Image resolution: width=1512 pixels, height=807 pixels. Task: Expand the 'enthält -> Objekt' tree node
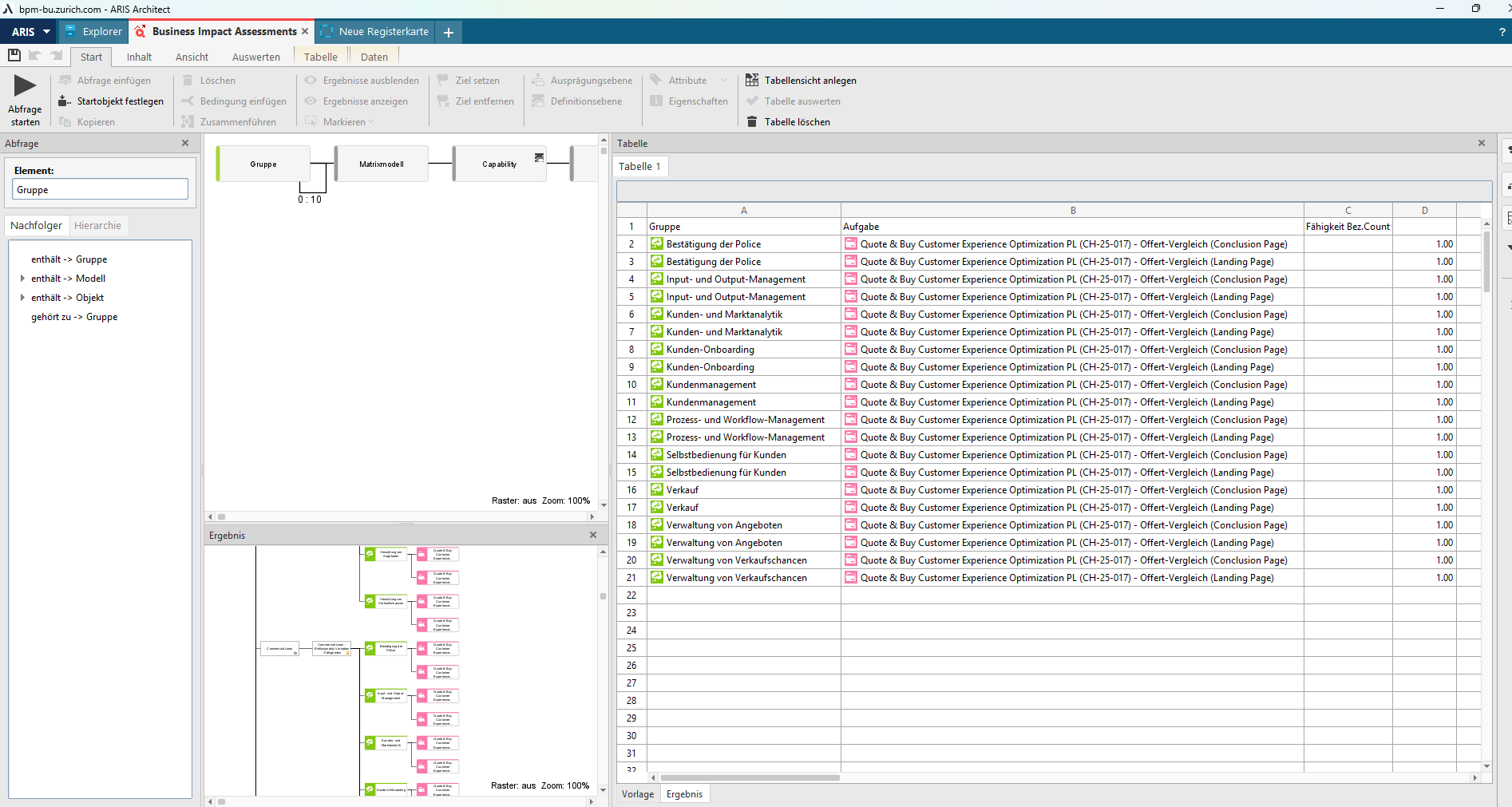tap(22, 298)
